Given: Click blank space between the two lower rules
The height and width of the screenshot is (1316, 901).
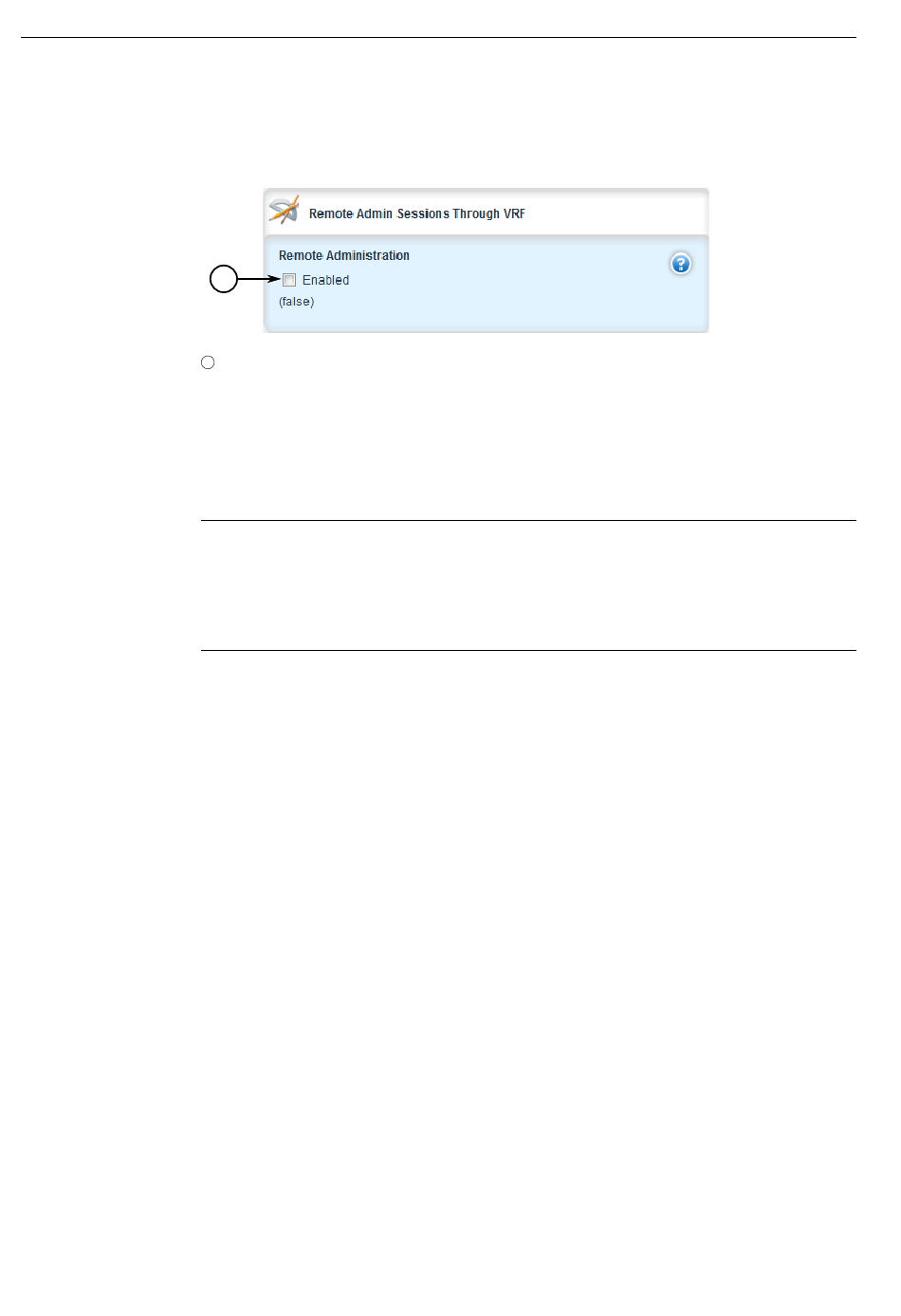Looking at the screenshot, I should click(528, 585).
